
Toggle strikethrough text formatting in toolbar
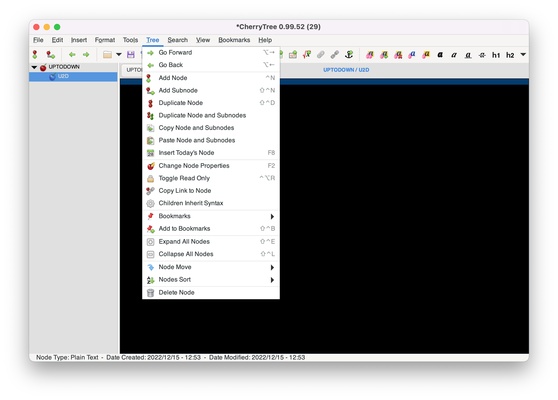(x=482, y=55)
